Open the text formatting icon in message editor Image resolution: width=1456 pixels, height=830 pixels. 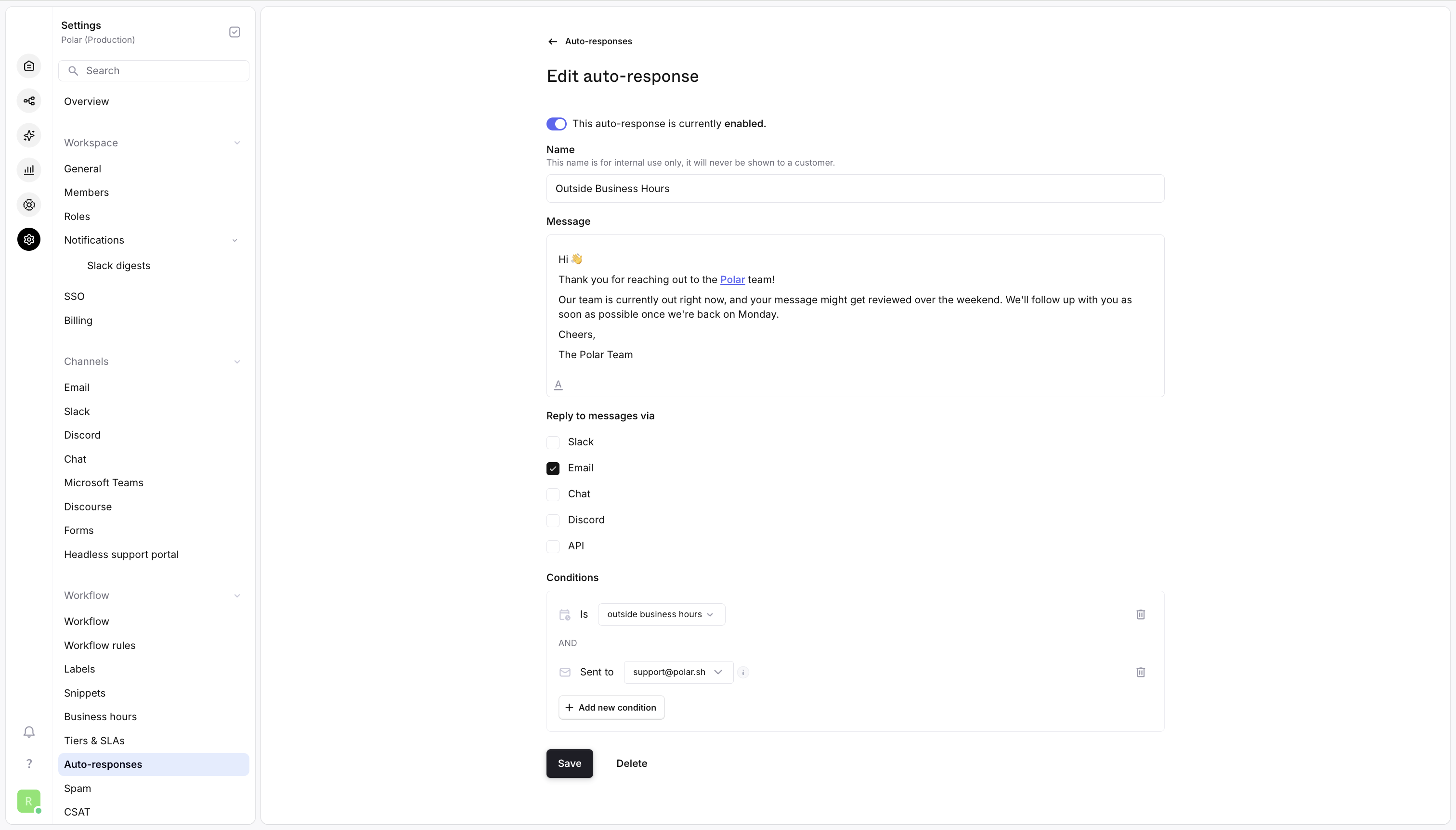pos(558,385)
